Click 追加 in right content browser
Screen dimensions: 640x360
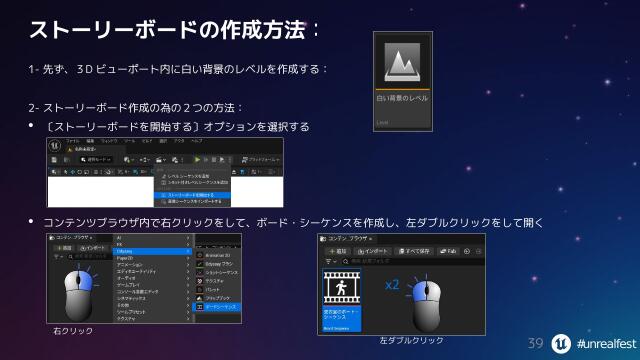[x=338, y=251]
